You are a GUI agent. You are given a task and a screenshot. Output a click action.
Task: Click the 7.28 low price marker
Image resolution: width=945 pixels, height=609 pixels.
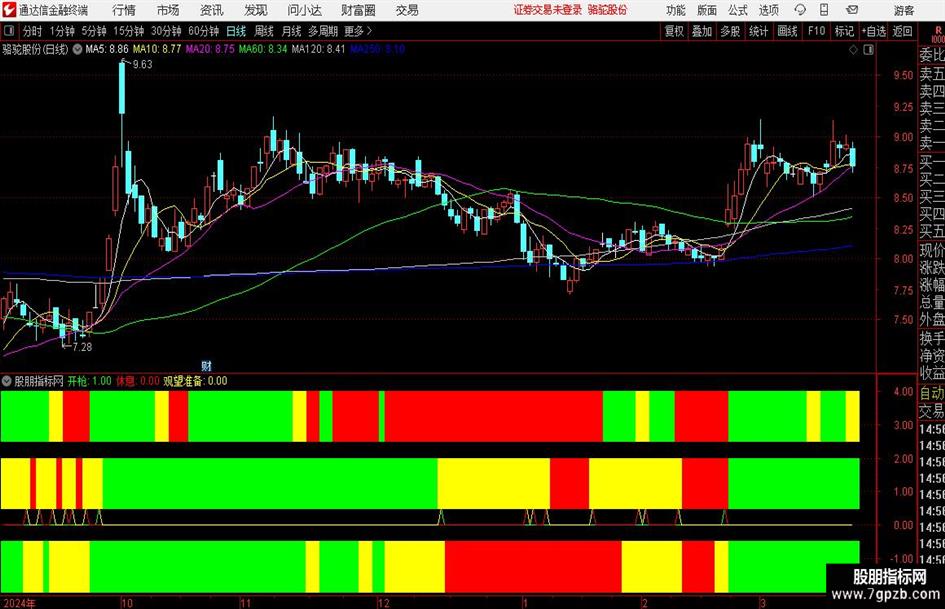(x=82, y=347)
